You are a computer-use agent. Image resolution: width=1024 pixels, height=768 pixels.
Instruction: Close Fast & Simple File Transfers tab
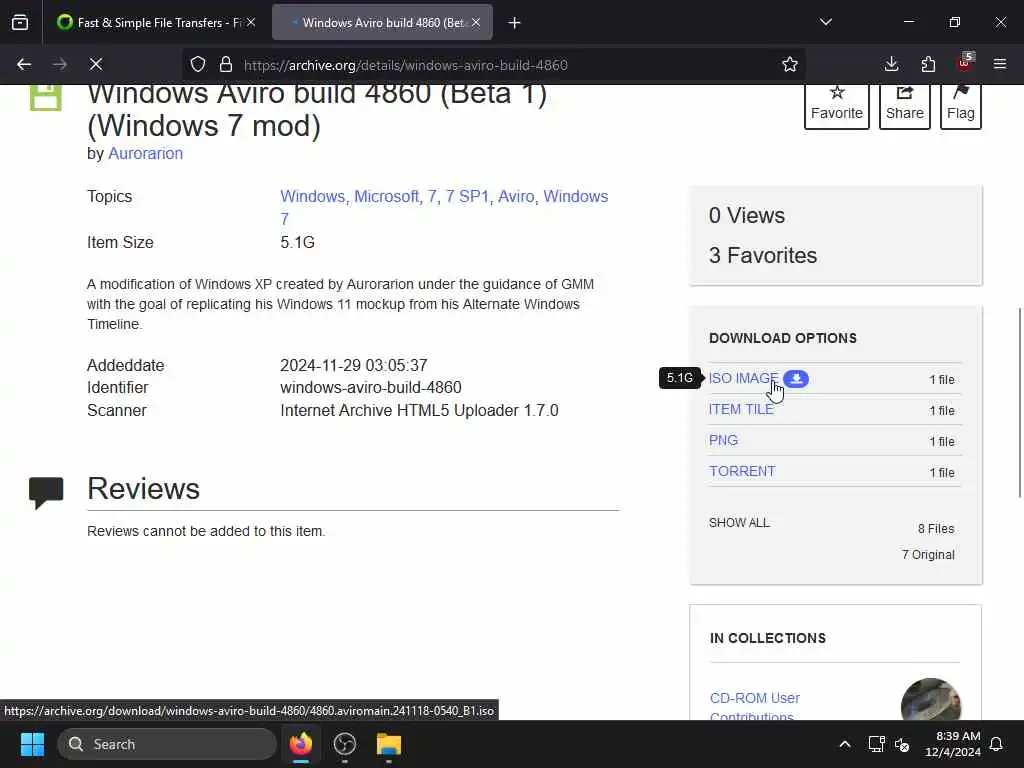pyautogui.click(x=251, y=22)
